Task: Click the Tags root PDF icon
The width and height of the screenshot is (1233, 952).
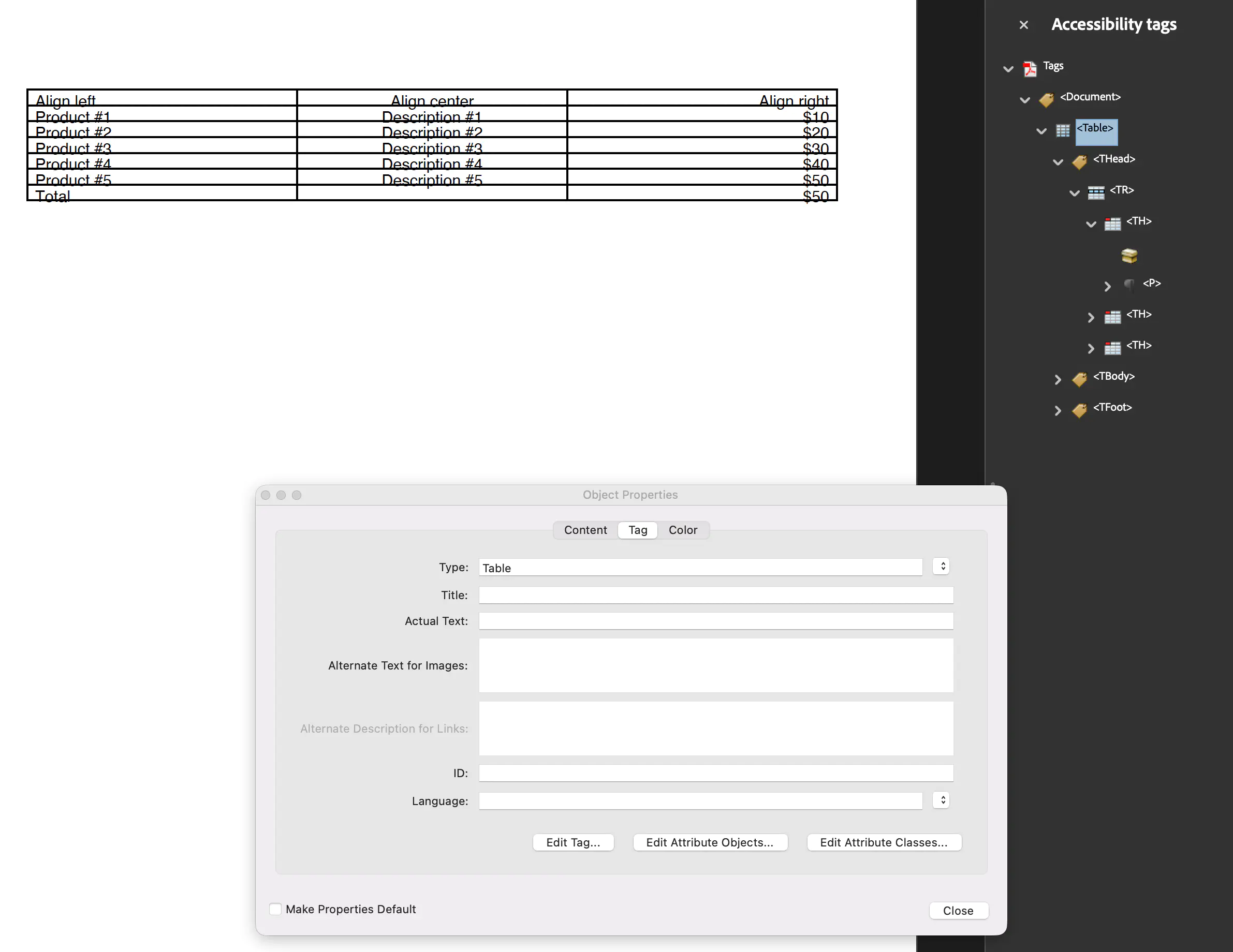Action: pyautogui.click(x=1030, y=68)
